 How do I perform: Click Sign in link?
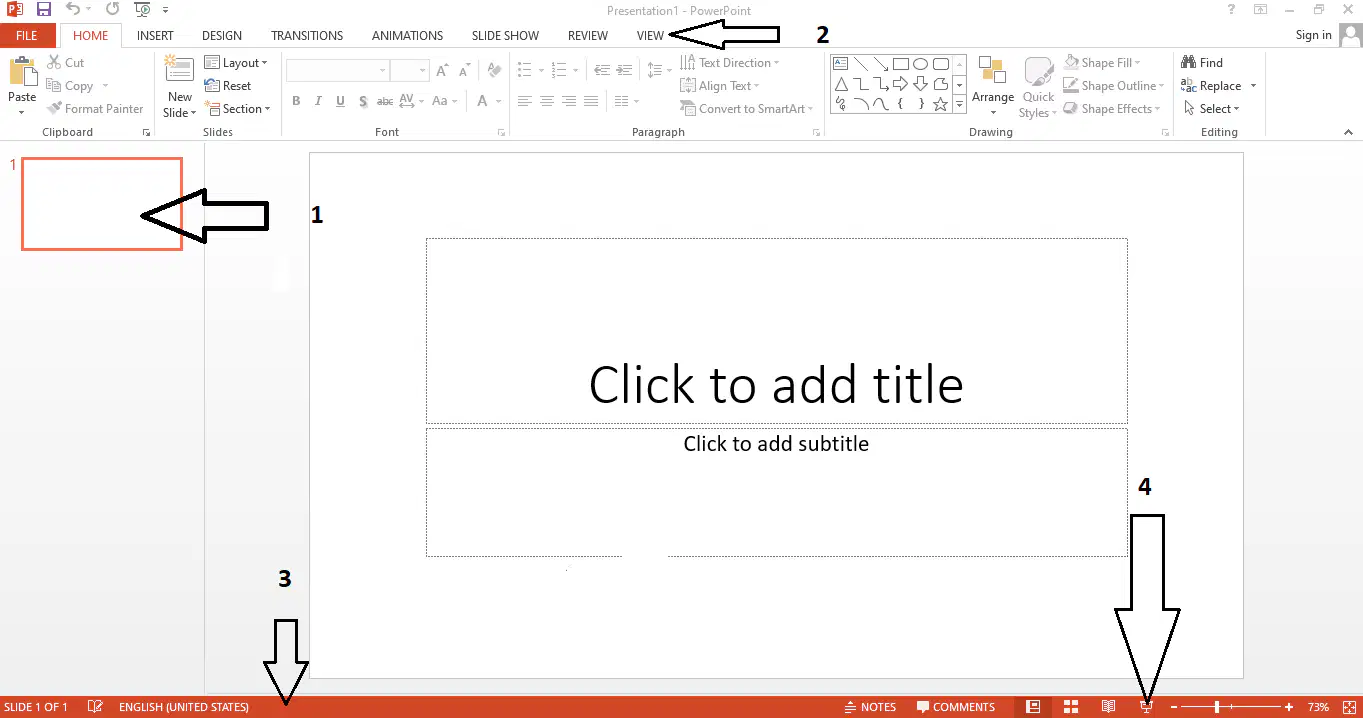[1313, 35]
